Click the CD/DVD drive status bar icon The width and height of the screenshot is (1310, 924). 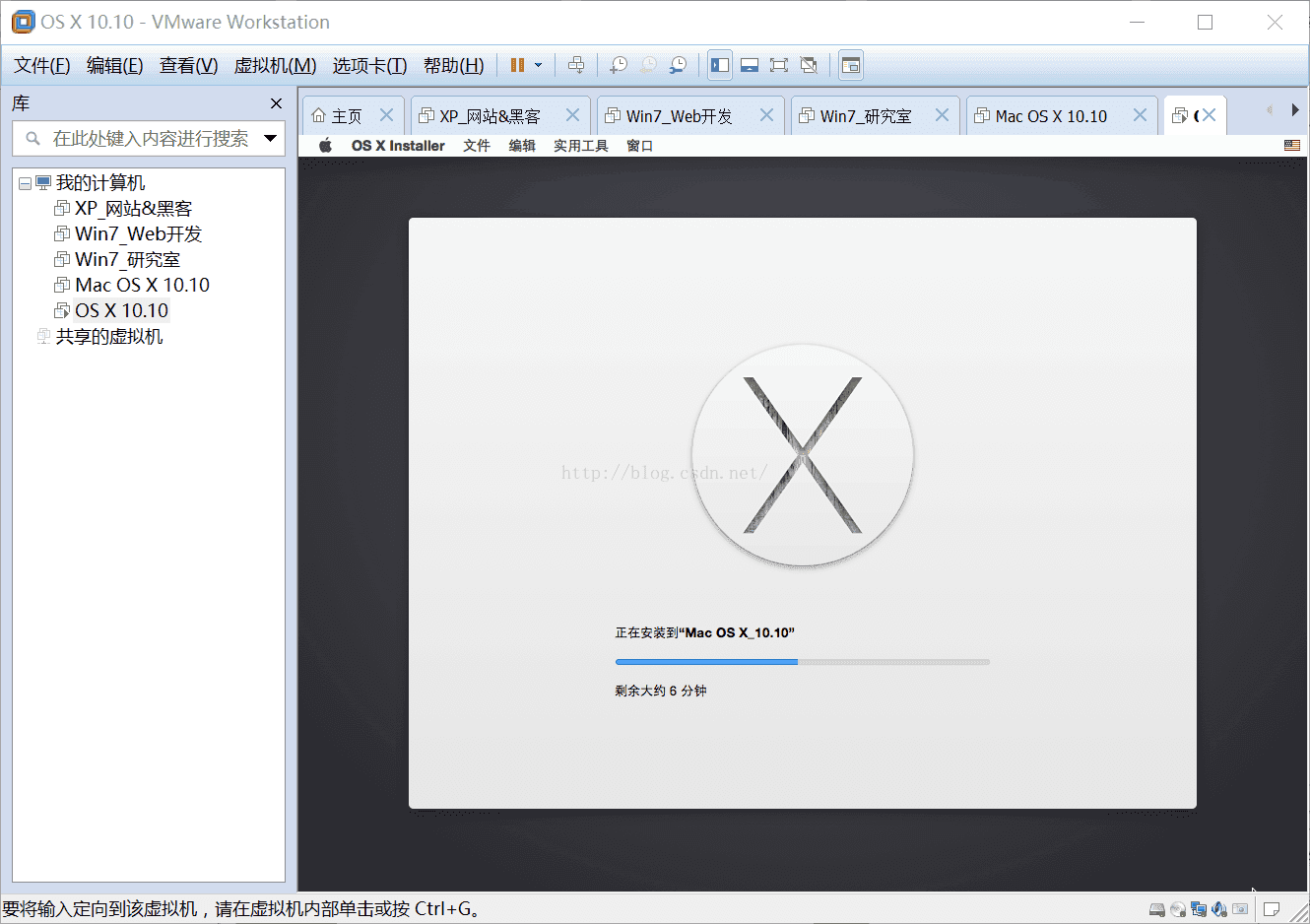click(x=1178, y=909)
